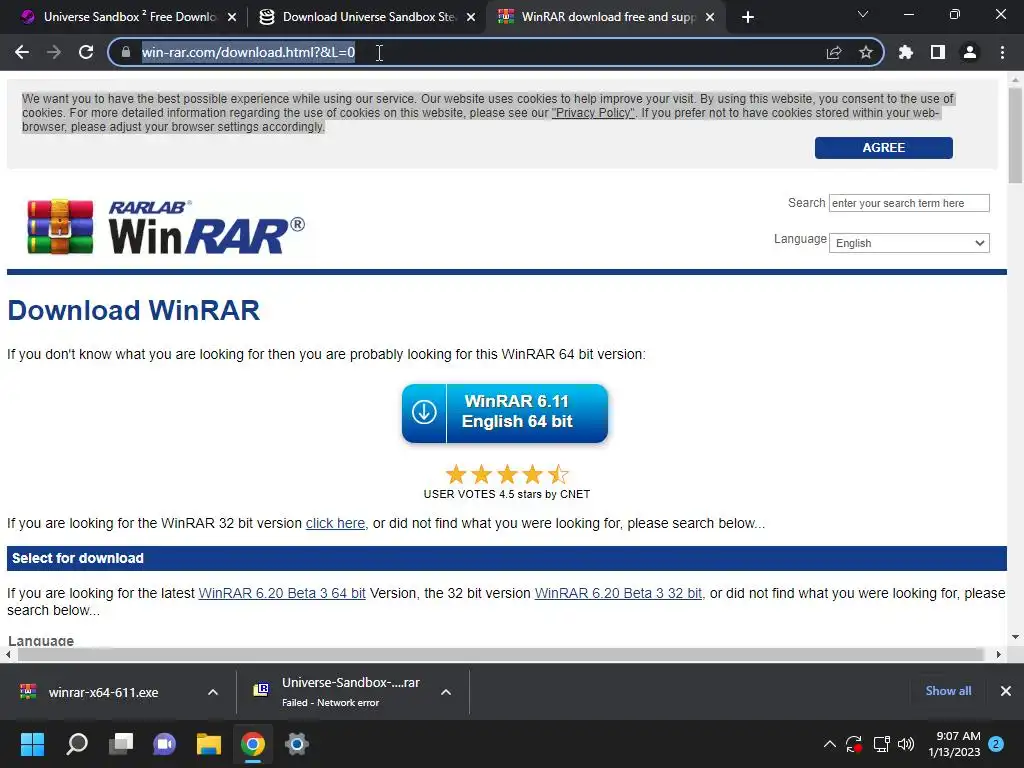The height and width of the screenshot is (768, 1024).
Task: Open the Chrome three-dot menu
Action: pyautogui.click(x=1002, y=52)
